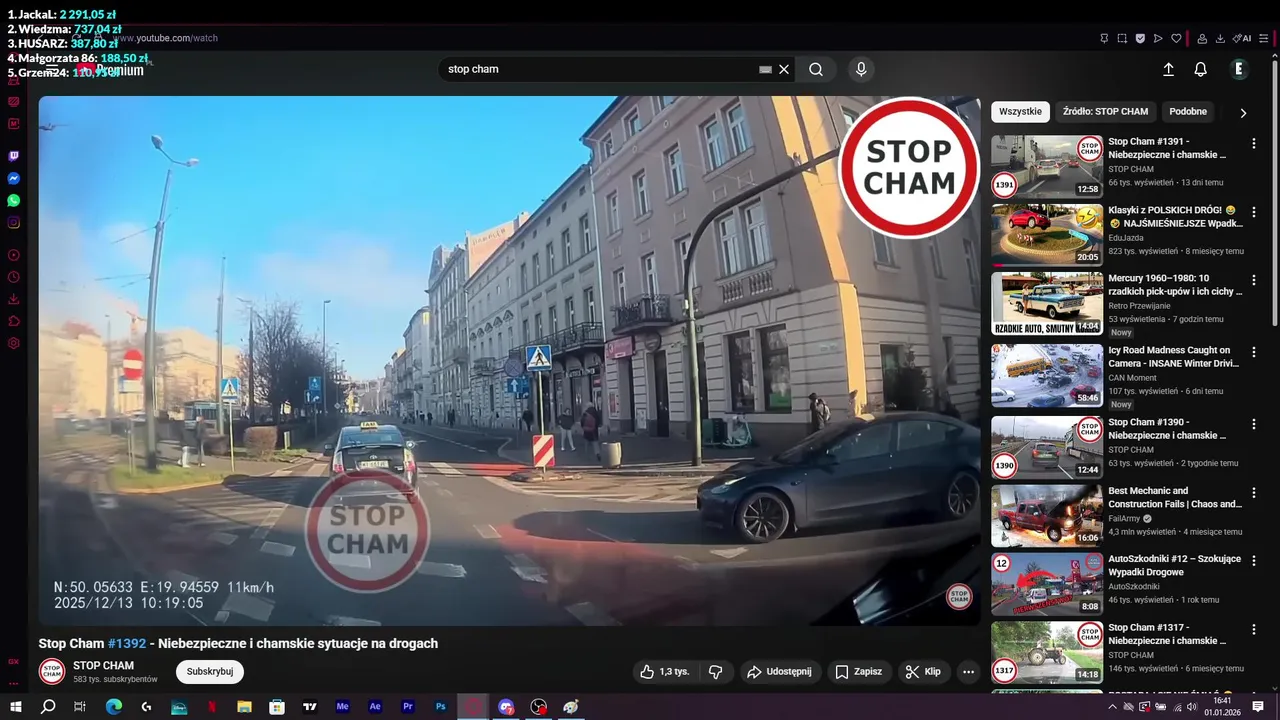Open the browser downloads toolbar icon

coord(1220,39)
